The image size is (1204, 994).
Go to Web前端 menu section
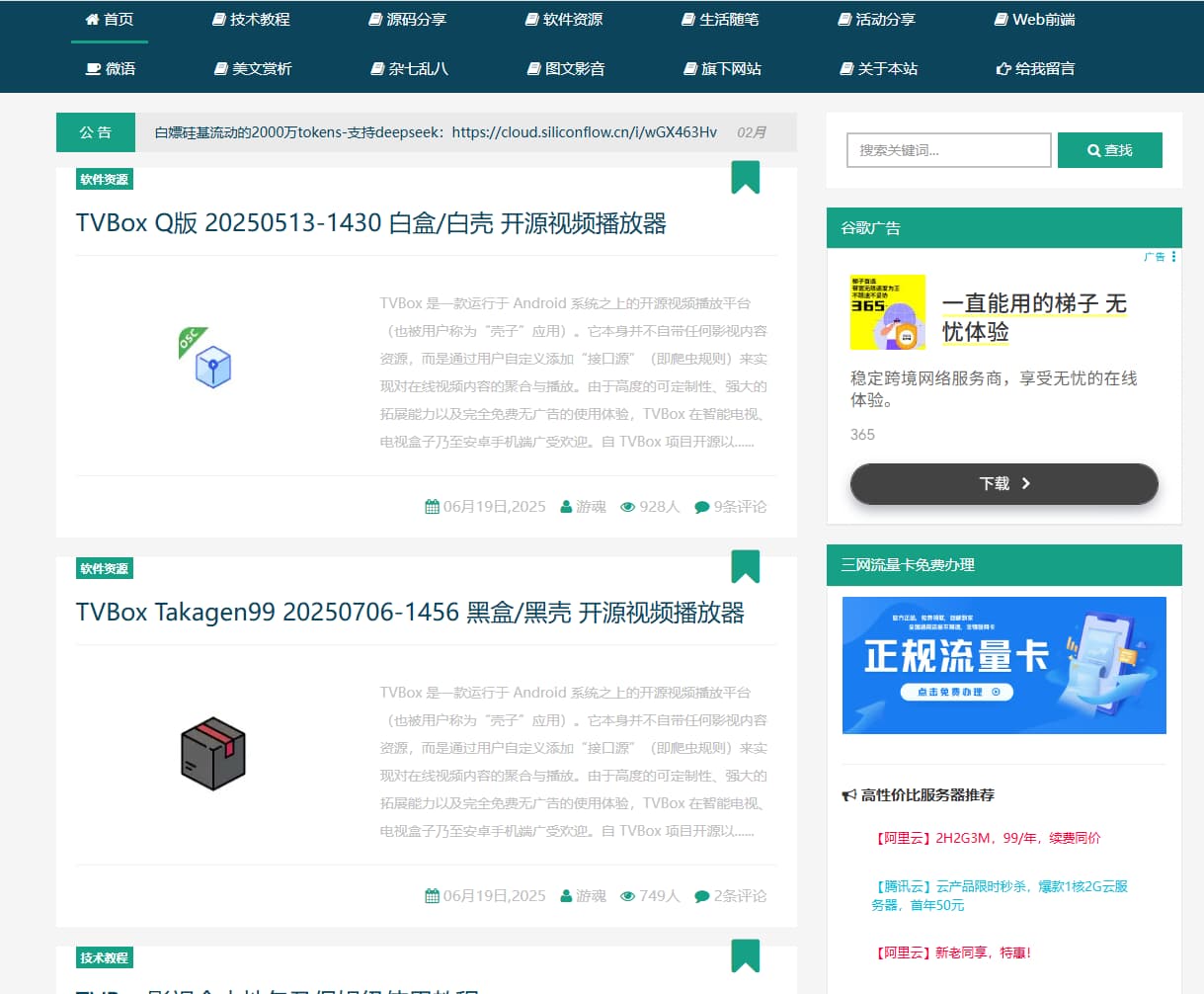pyautogui.click(x=1034, y=20)
